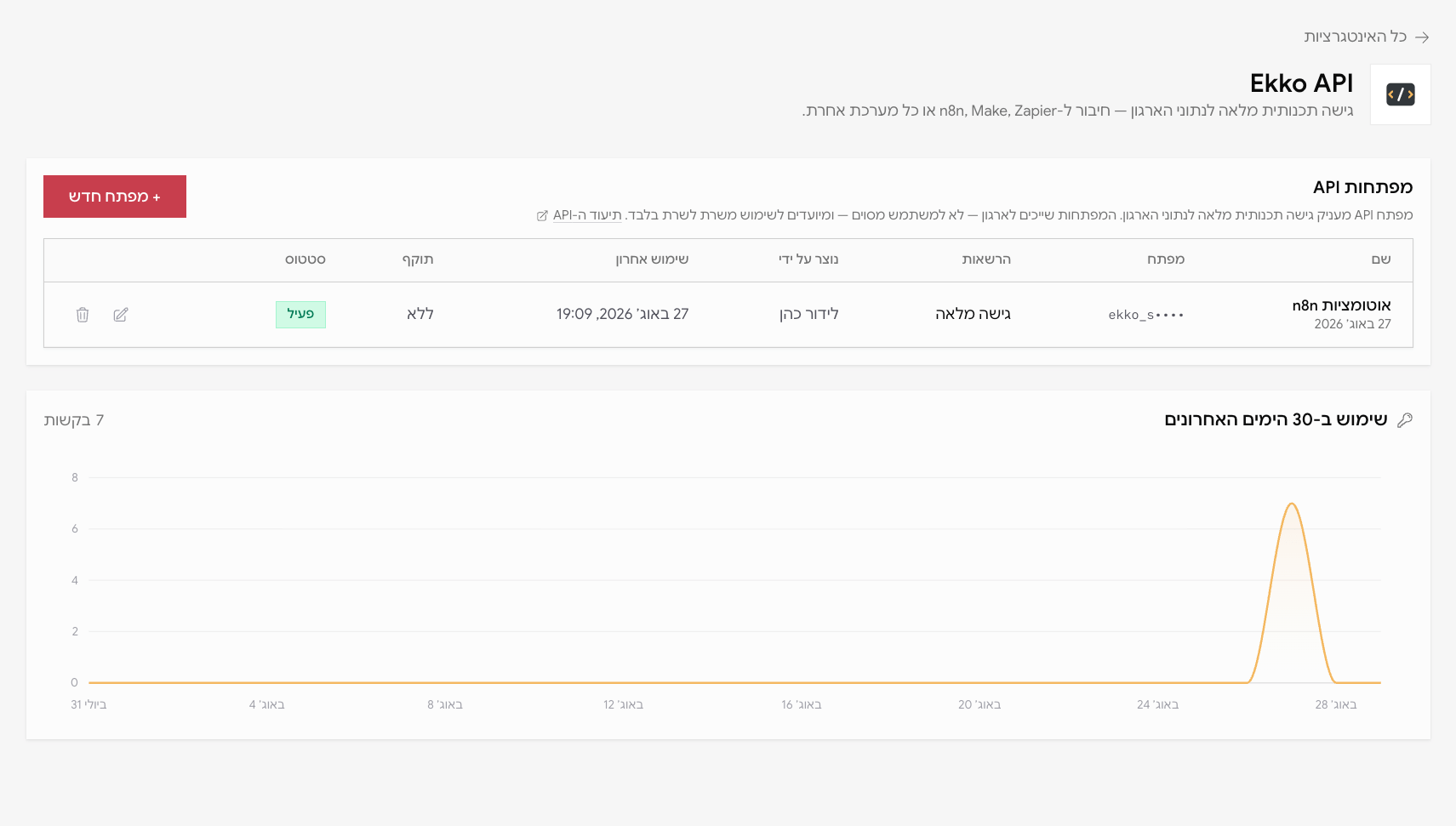Delete the n8n key with trash icon

[83, 315]
